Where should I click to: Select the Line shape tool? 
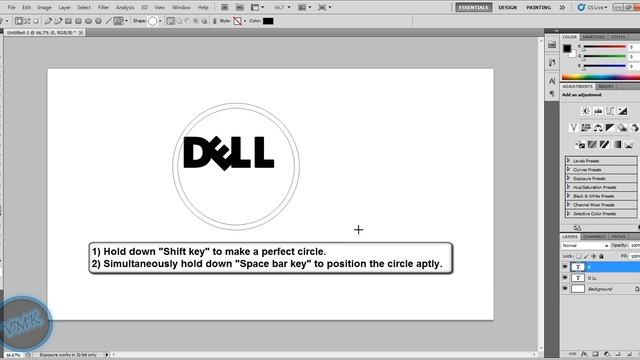[108, 21]
